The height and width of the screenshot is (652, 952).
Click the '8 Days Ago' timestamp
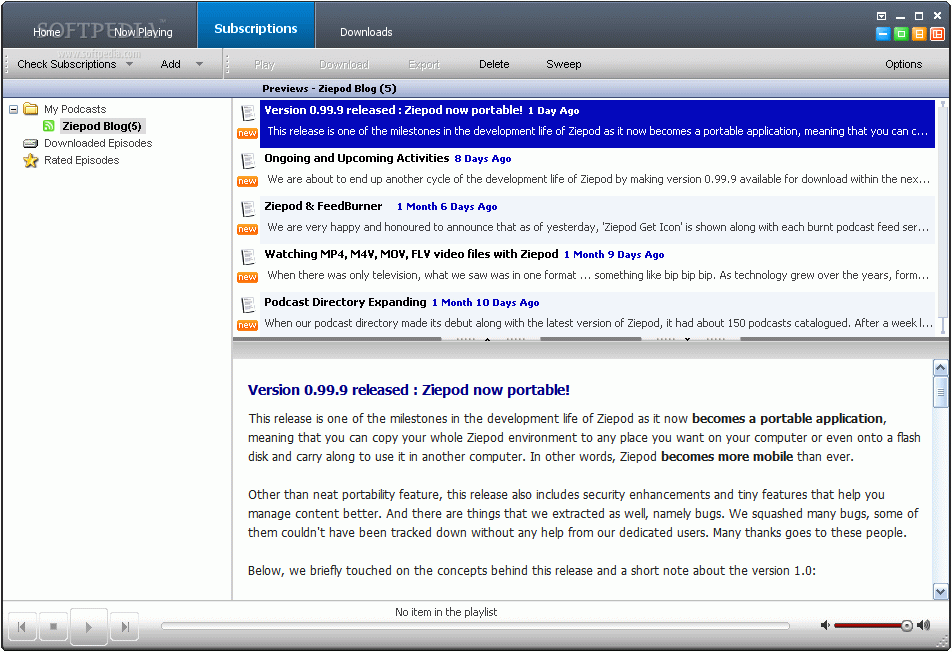click(483, 159)
